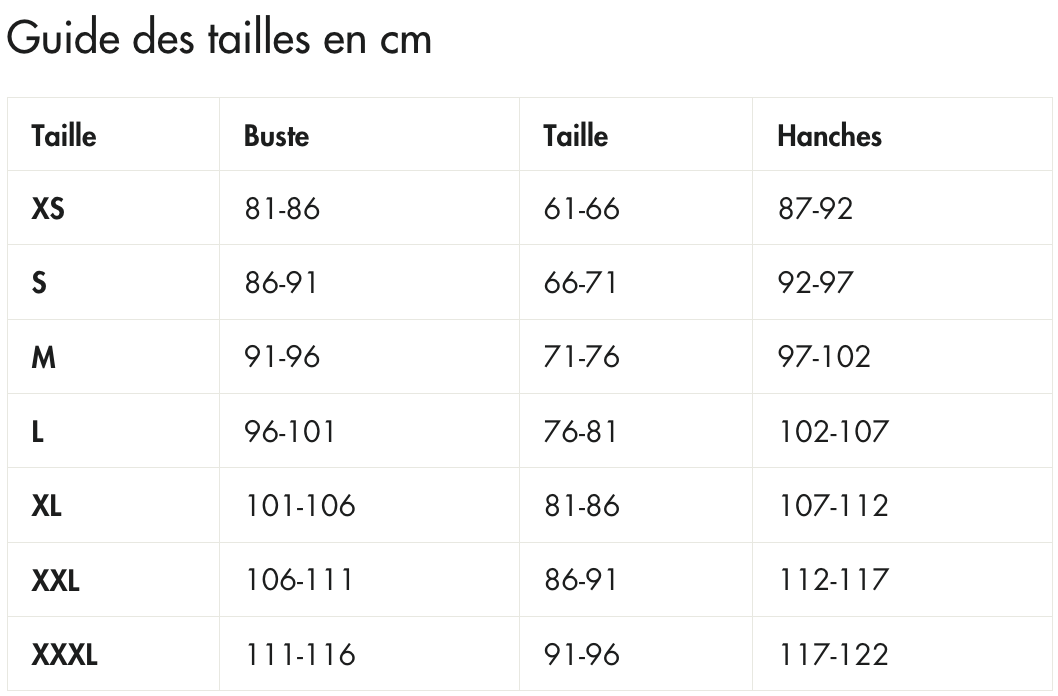The image size is (1058, 696).
Task: Select the bust value 106-111
Action: coord(299,580)
